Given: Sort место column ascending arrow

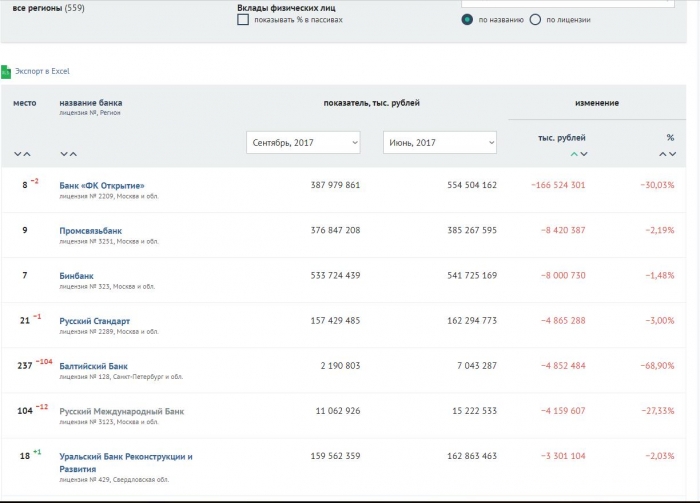Looking at the screenshot, I should (x=27, y=154).
